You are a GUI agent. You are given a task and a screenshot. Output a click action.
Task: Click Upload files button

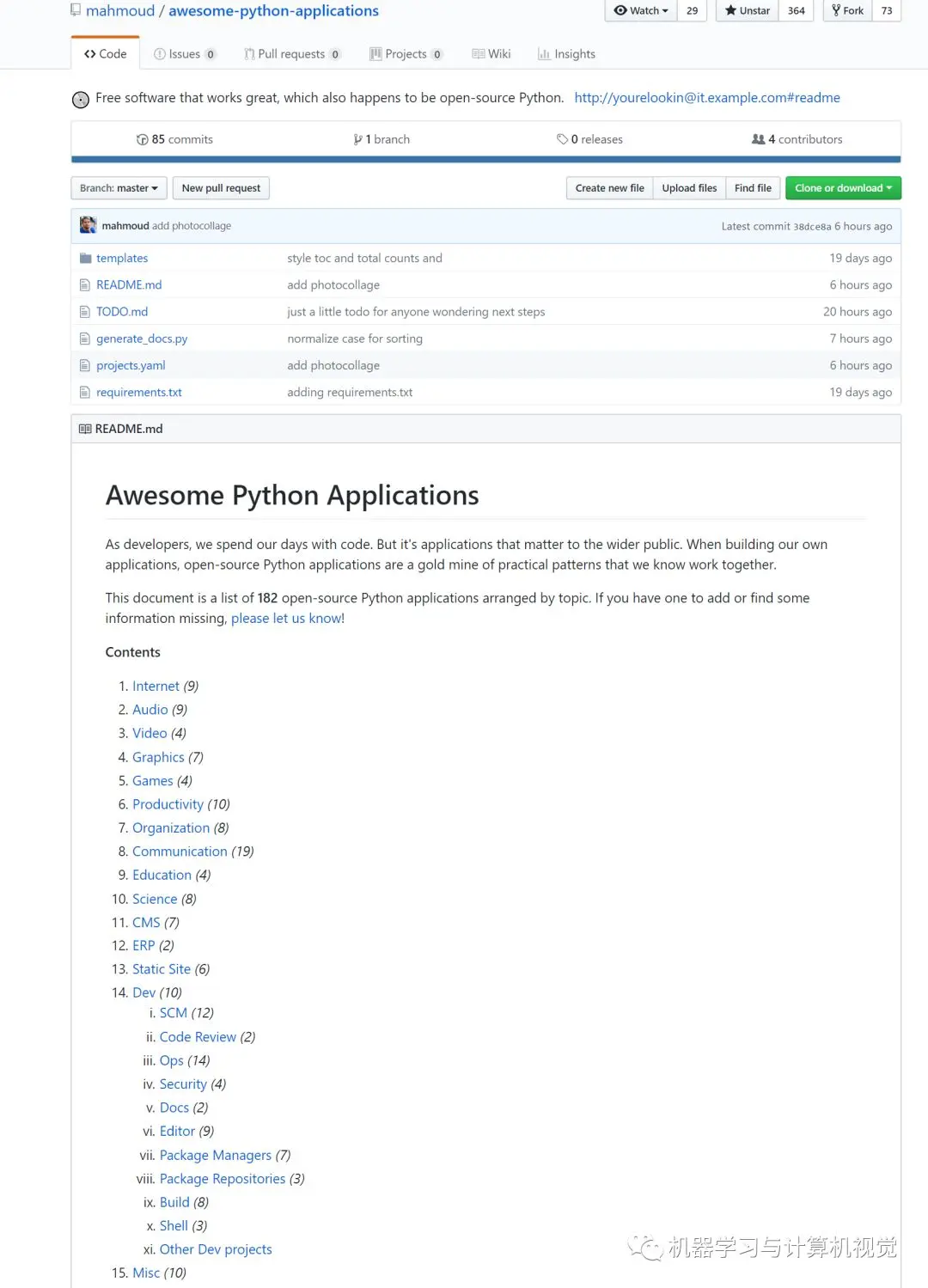coord(689,188)
